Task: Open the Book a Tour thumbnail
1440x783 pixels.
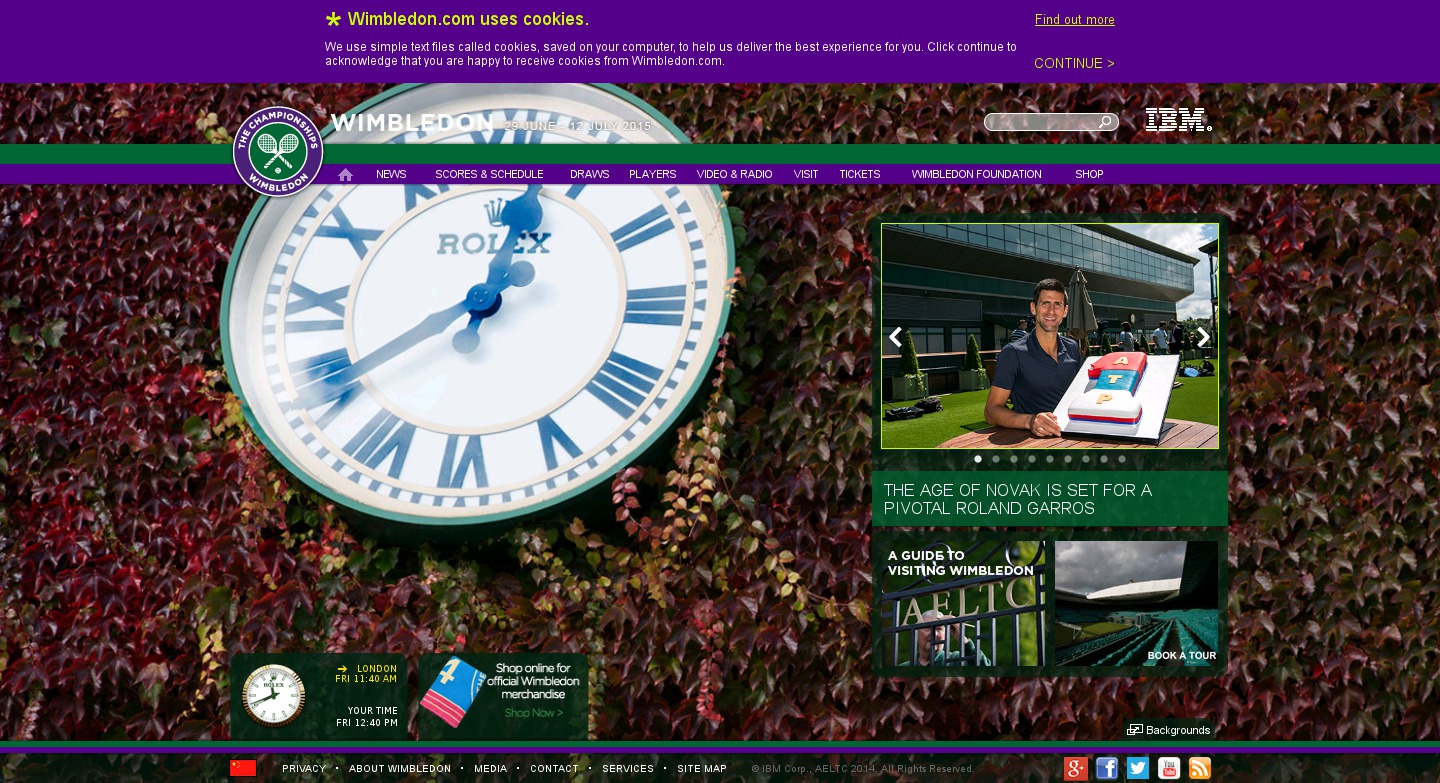Action: (x=1137, y=604)
